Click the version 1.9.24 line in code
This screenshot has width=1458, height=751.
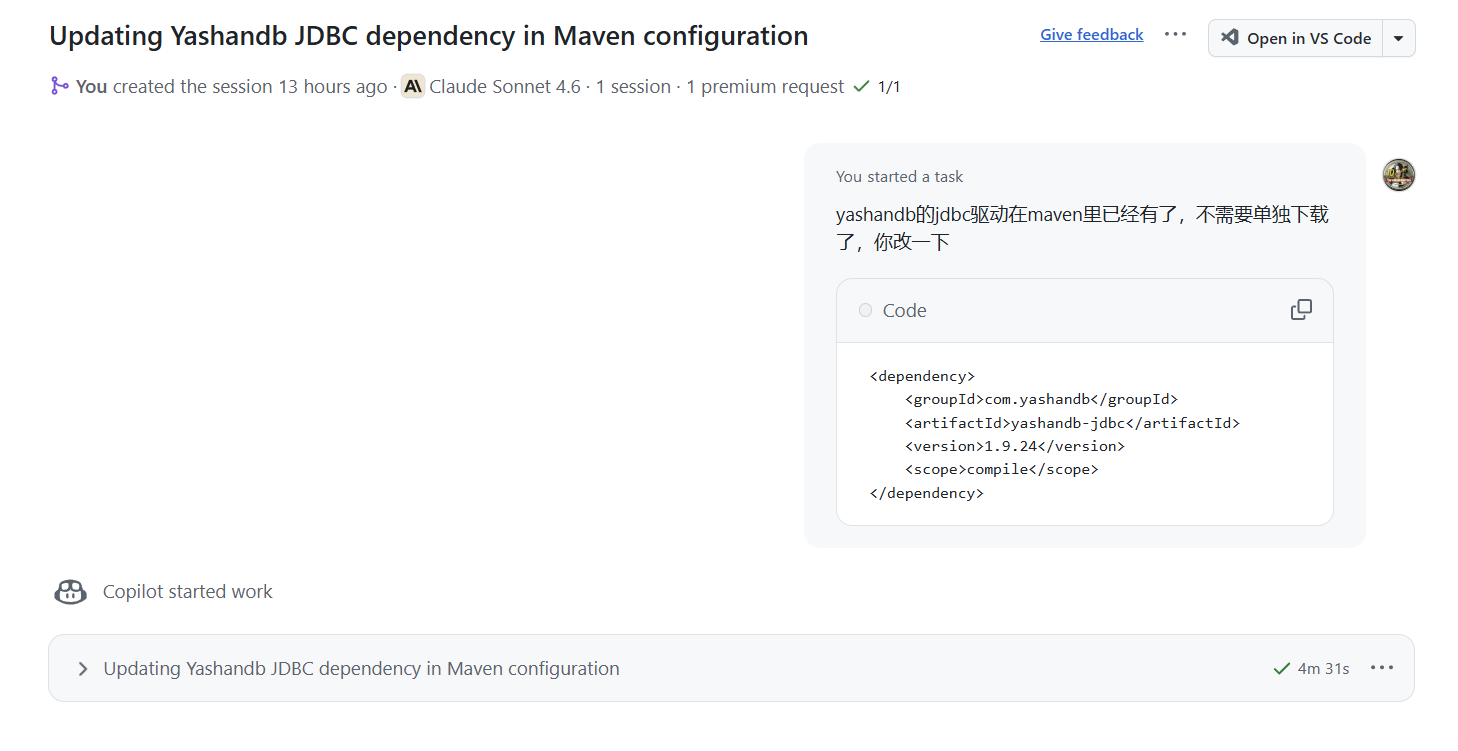[1014, 446]
